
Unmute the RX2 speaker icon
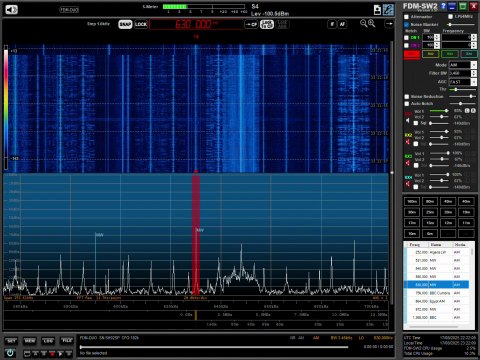(x=408, y=142)
